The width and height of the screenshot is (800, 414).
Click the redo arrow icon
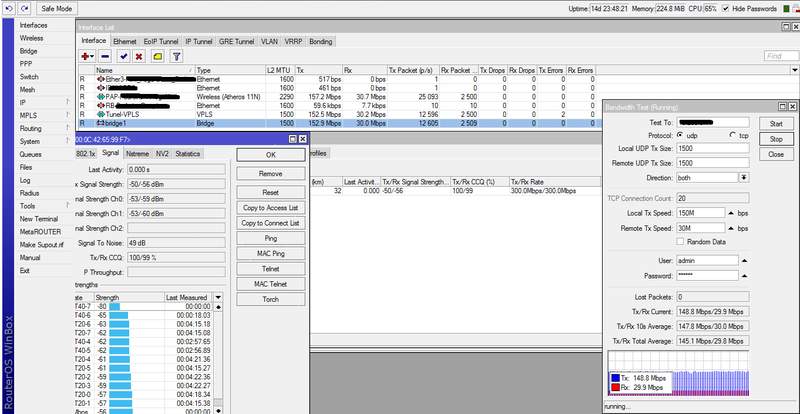coord(24,8)
